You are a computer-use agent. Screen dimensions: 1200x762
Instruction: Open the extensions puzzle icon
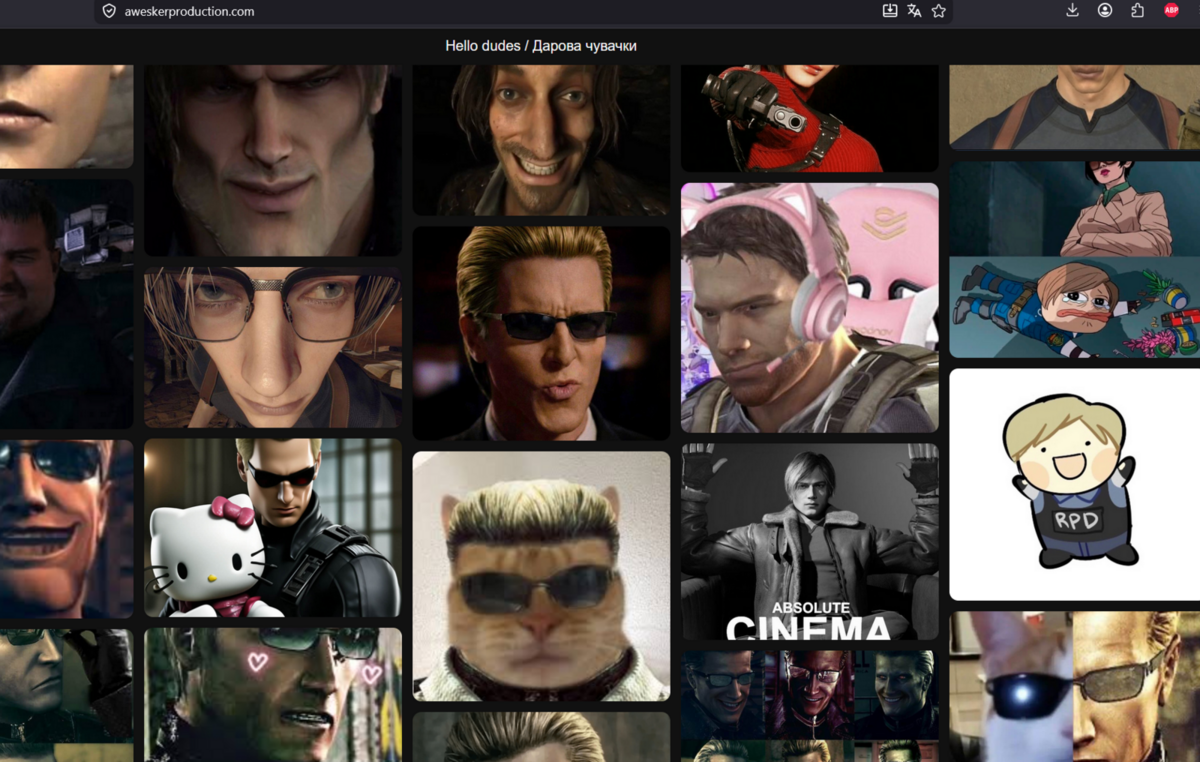1137,10
